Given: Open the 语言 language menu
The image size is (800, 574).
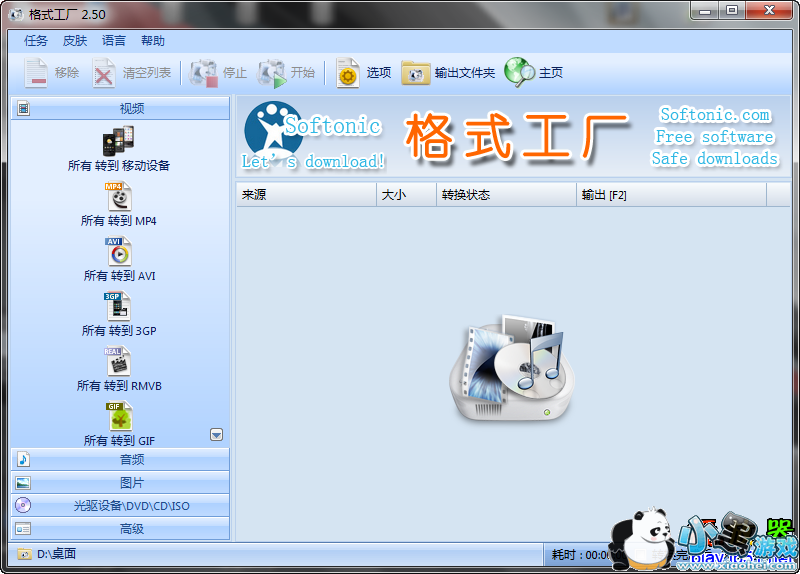Looking at the screenshot, I should [114, 41].
